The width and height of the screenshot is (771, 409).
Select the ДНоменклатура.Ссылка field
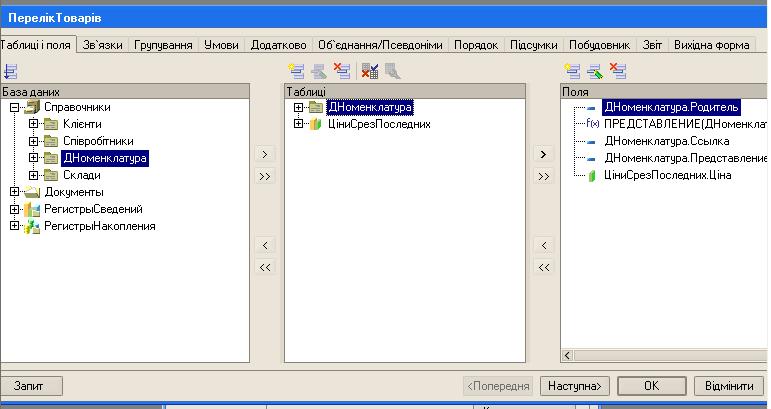click(x=667, y=142)
